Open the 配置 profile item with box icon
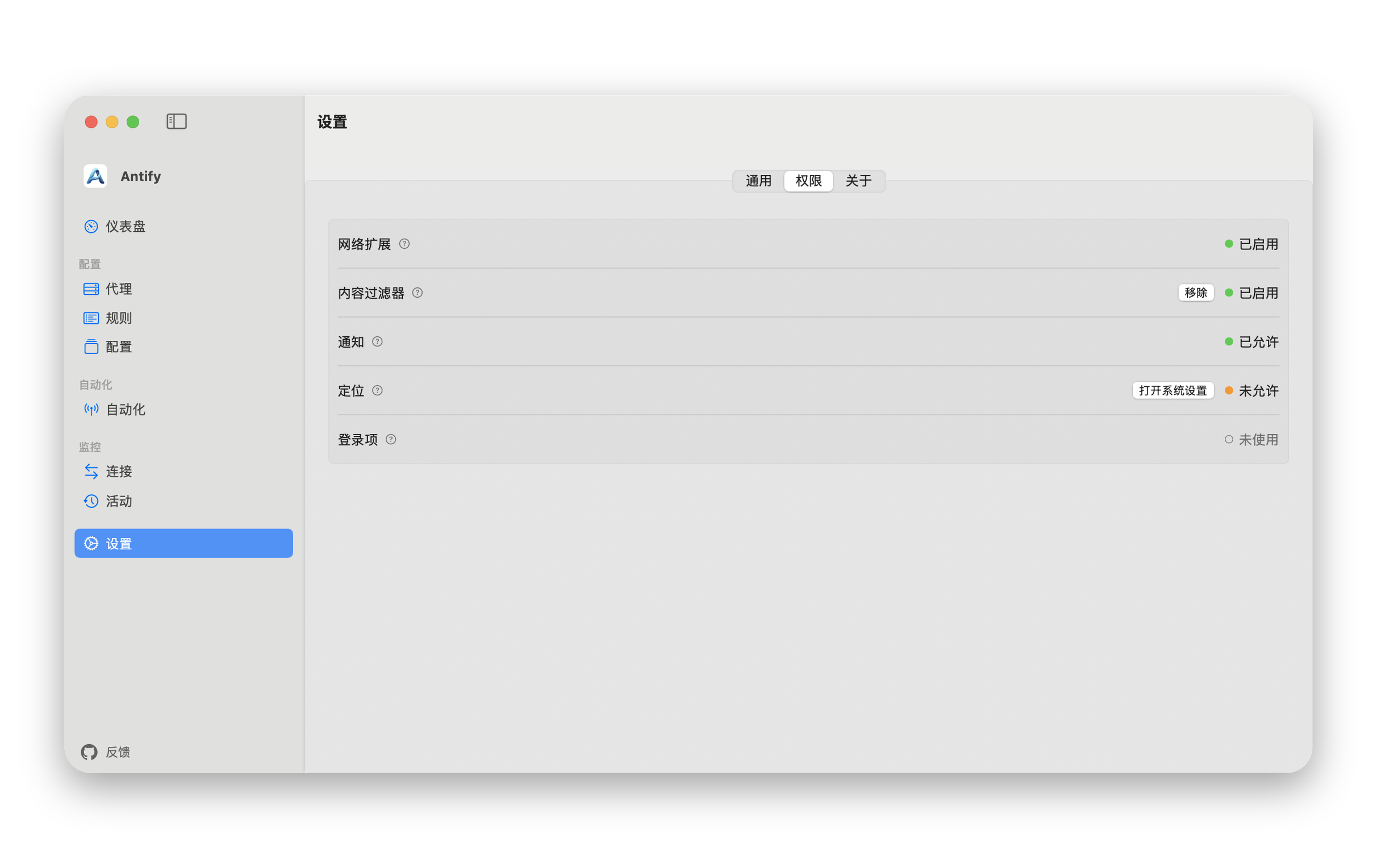Image resolution: width=1377 pixels, height=868 pixels. tap(183, 347)
